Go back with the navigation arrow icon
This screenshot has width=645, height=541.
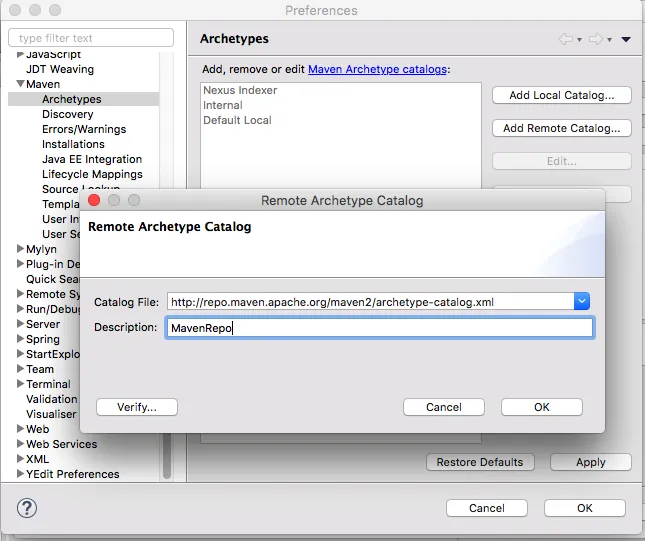[x=566, y=39]
